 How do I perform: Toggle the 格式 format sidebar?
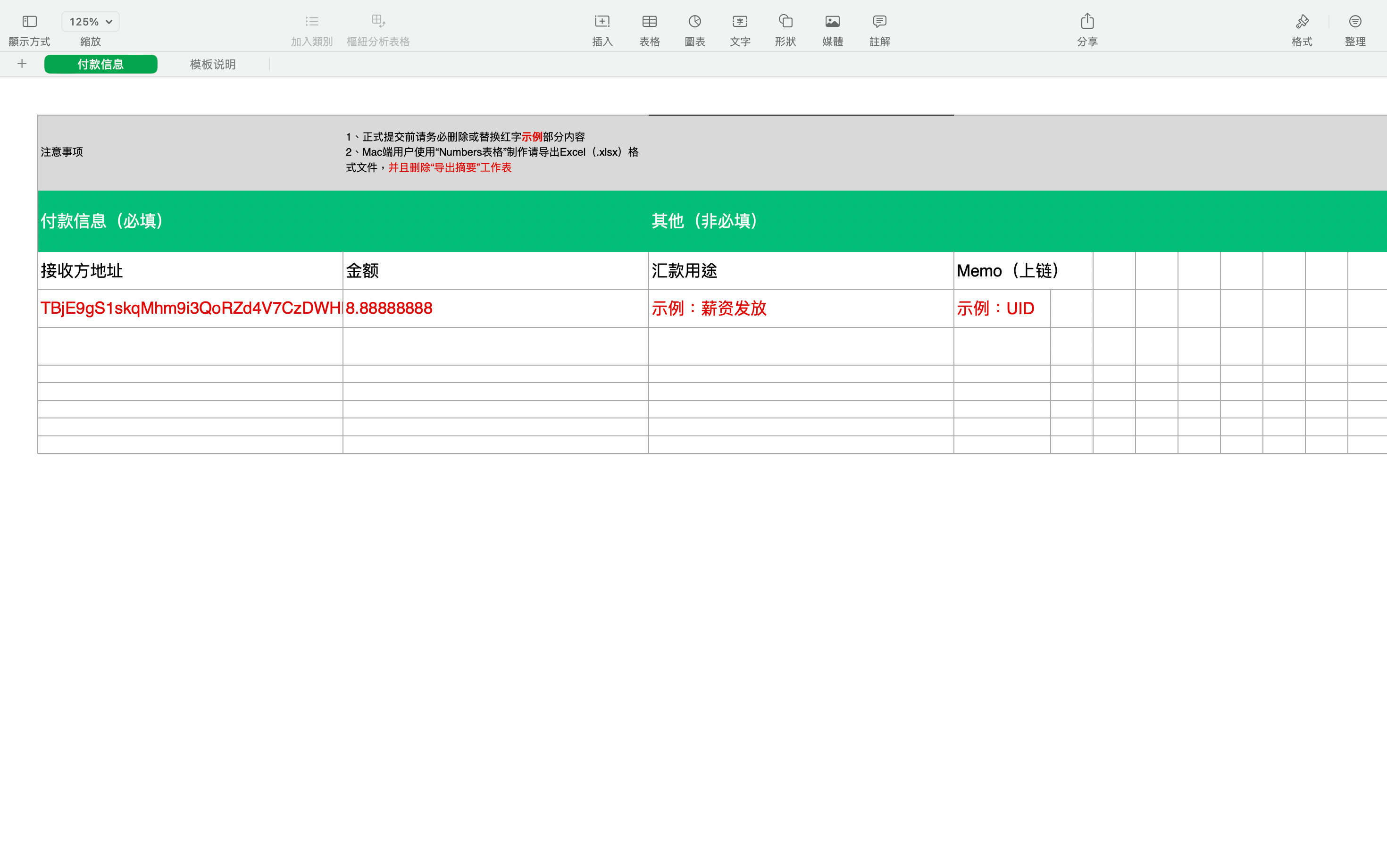pos(1302,22)
